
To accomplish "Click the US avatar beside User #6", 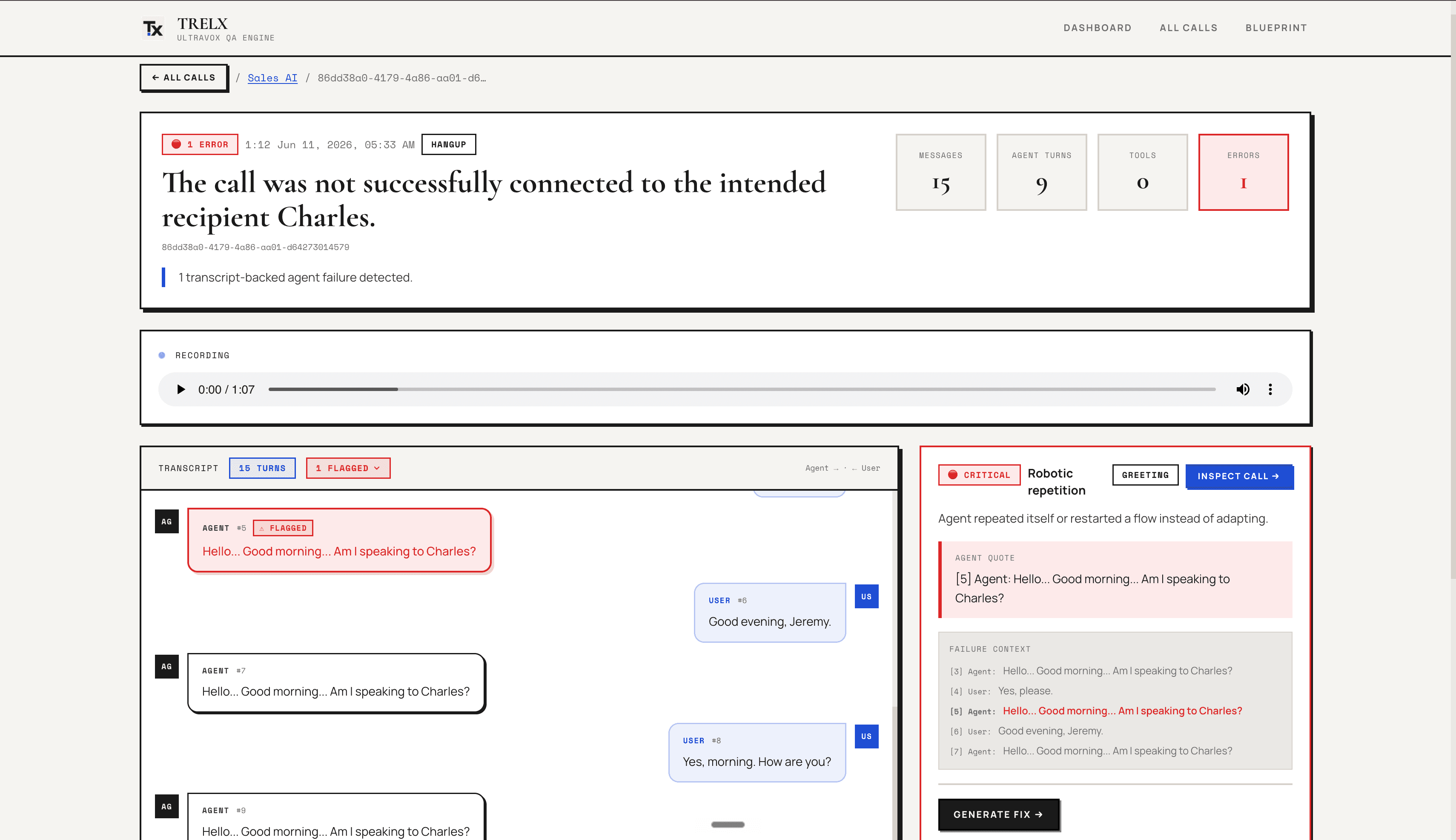I will point(866,596).
